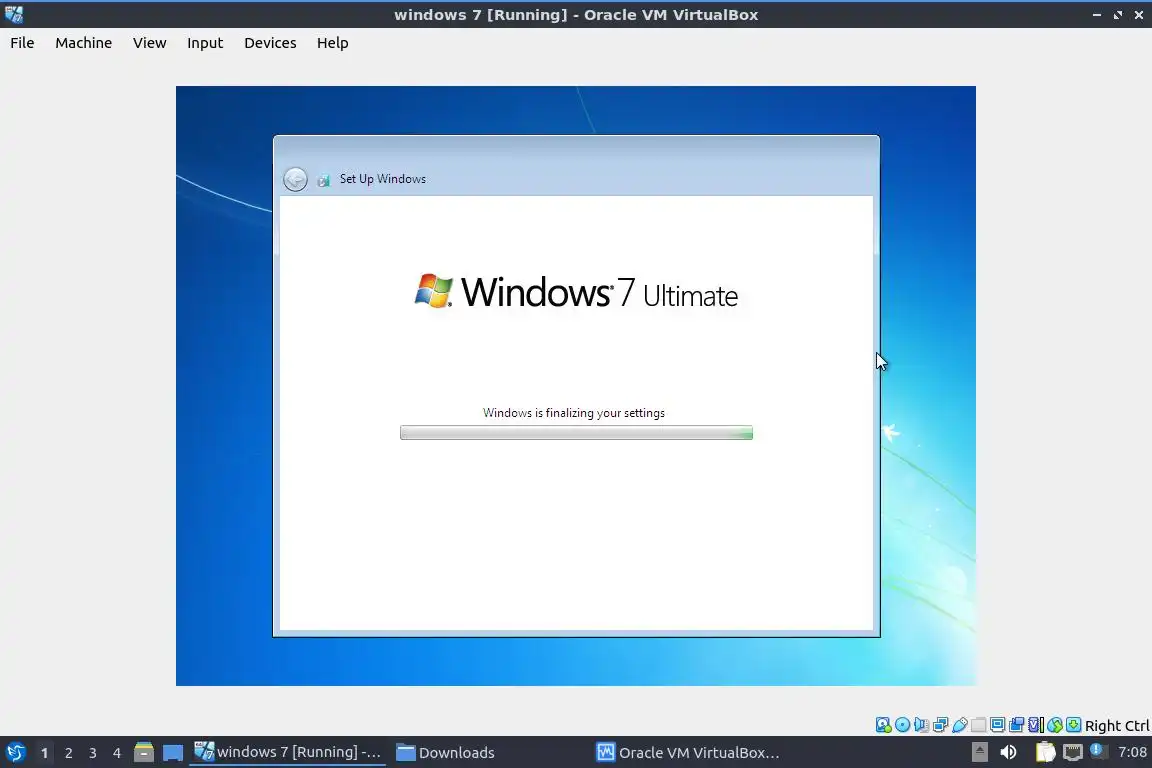The width and height of the screenshot is (1152, 768).
Task: Open the Input menu
Action: point(205,43)
